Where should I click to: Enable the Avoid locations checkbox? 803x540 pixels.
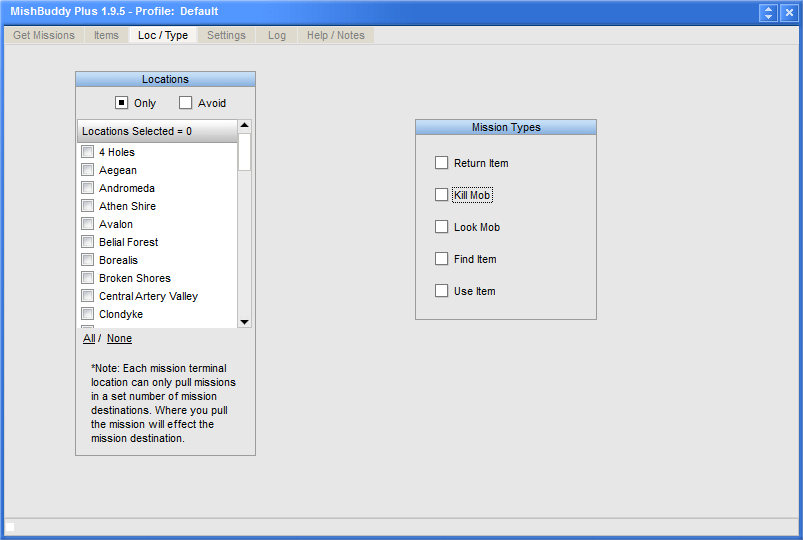pyautogui.click(x=185, y=103)
